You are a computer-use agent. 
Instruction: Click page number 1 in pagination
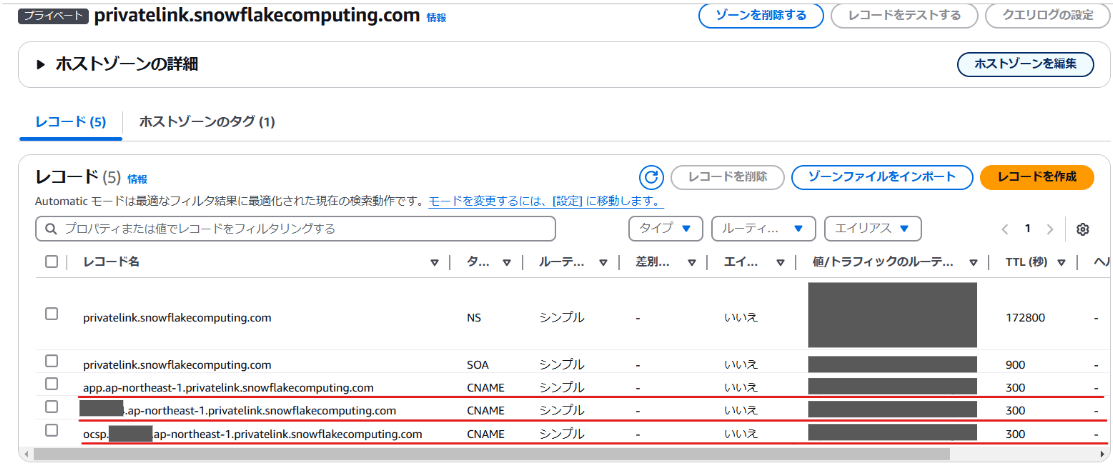(x=1027, y=229)
